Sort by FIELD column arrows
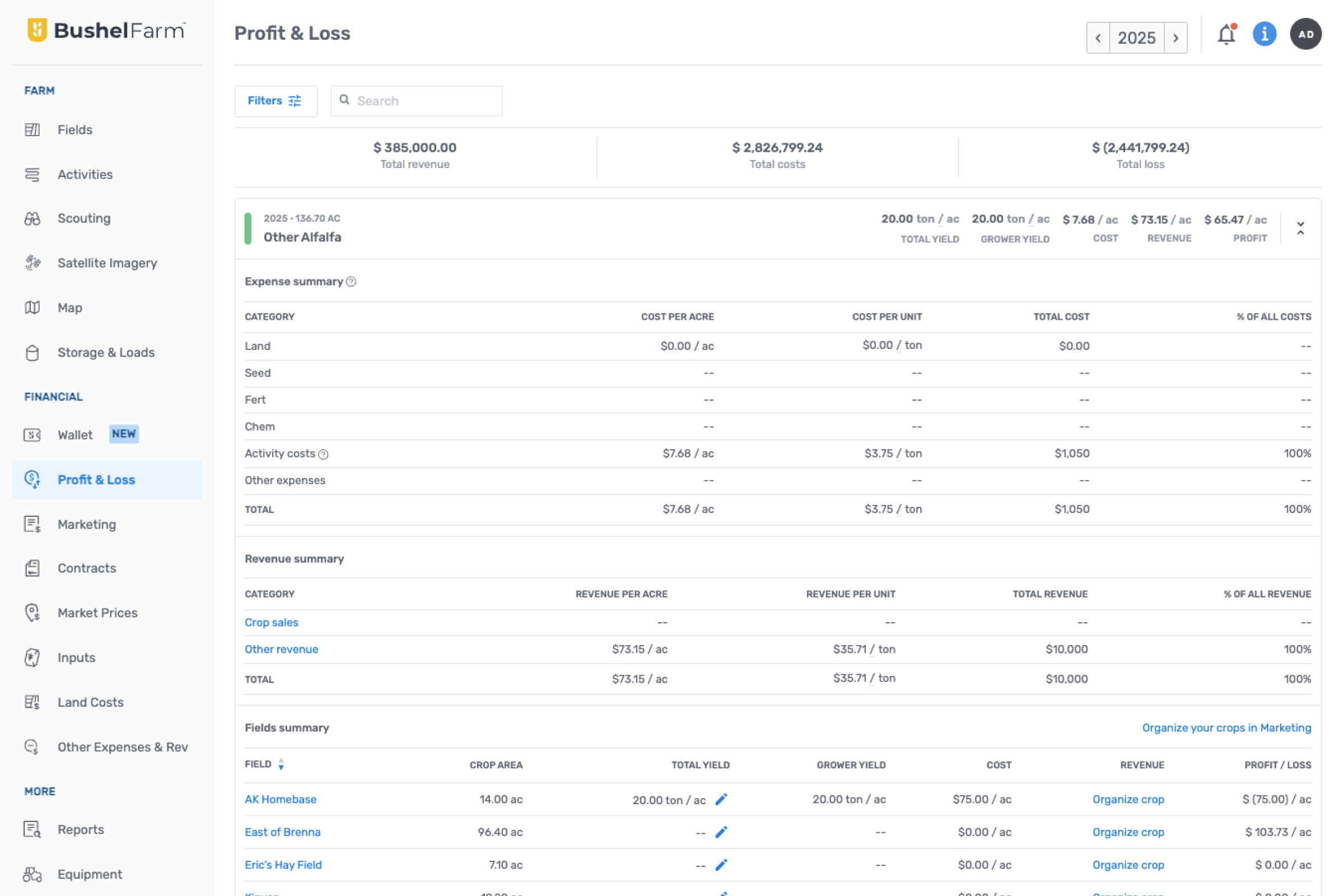 tap(281, 764)
